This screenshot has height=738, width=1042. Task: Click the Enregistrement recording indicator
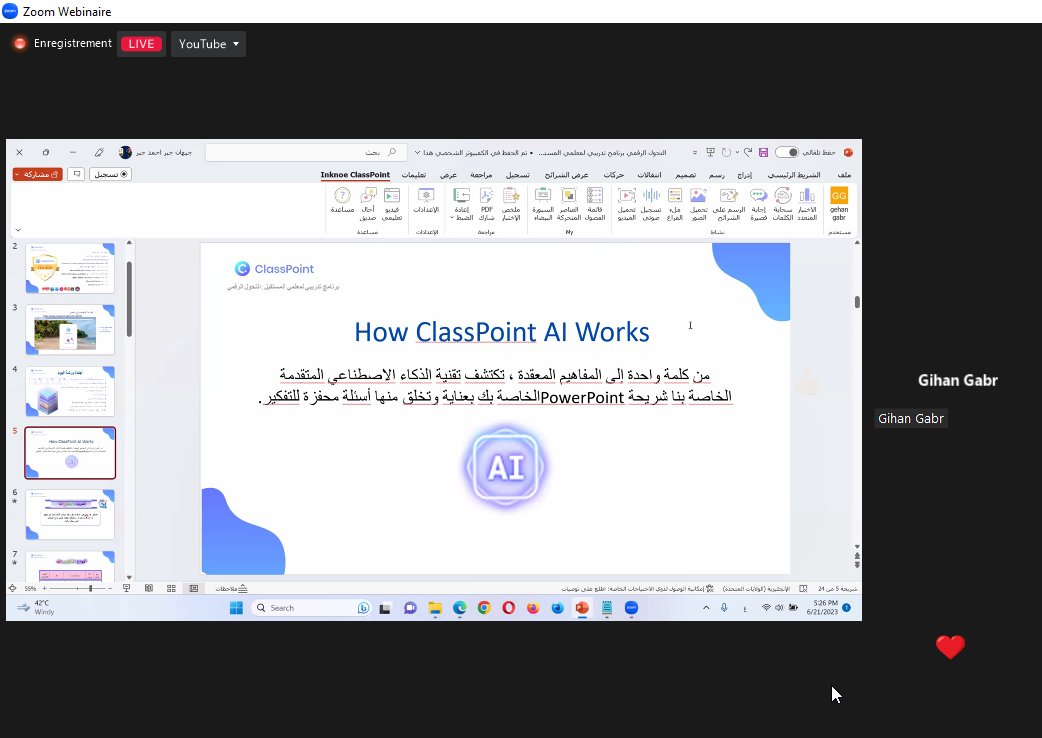(62, 43)
